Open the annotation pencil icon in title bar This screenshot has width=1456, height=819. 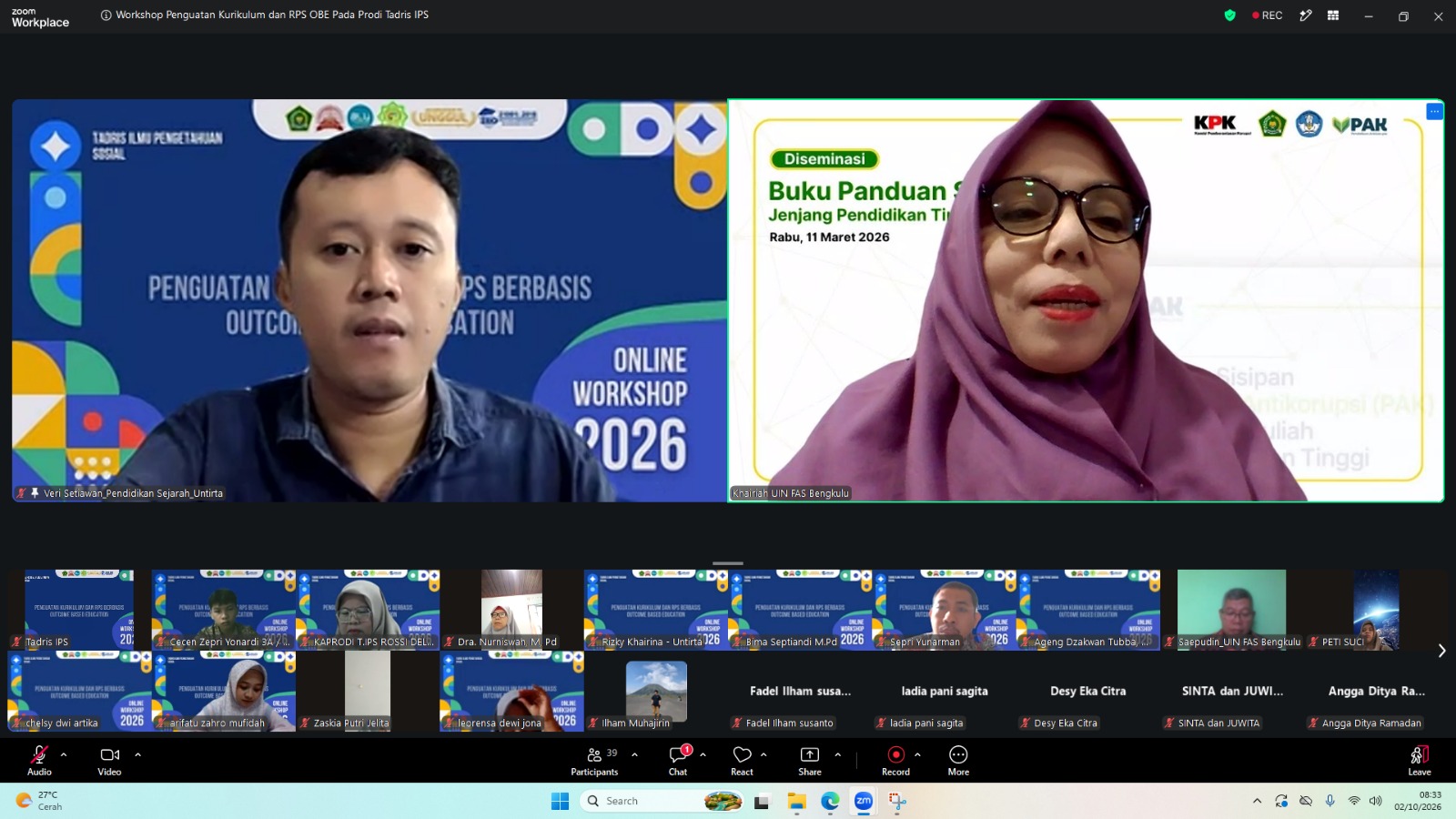[x=1306, y=15]
